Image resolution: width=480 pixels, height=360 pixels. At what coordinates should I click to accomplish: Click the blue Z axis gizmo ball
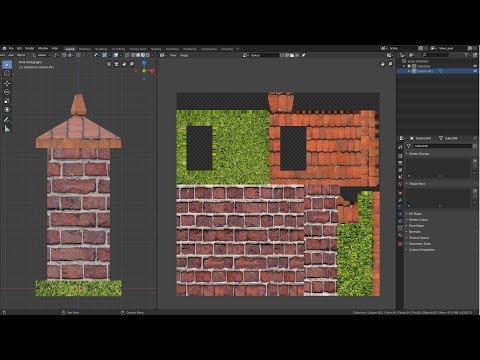pyautogui.click(x=144, y=63)
